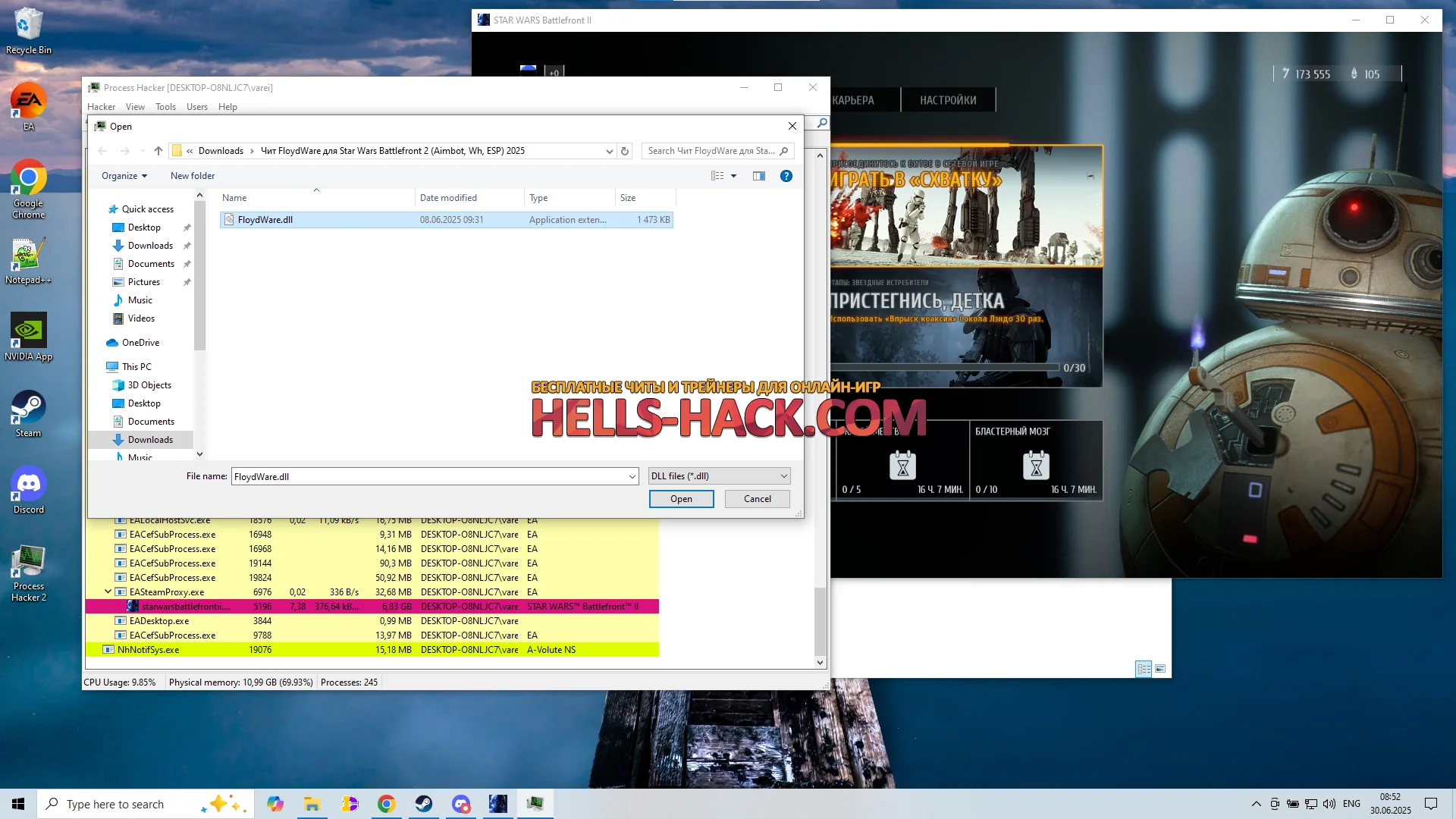1456x819 pixels.
Task: Switch to the КАРЬЕРА tab in the game
Action: point(853,100)
